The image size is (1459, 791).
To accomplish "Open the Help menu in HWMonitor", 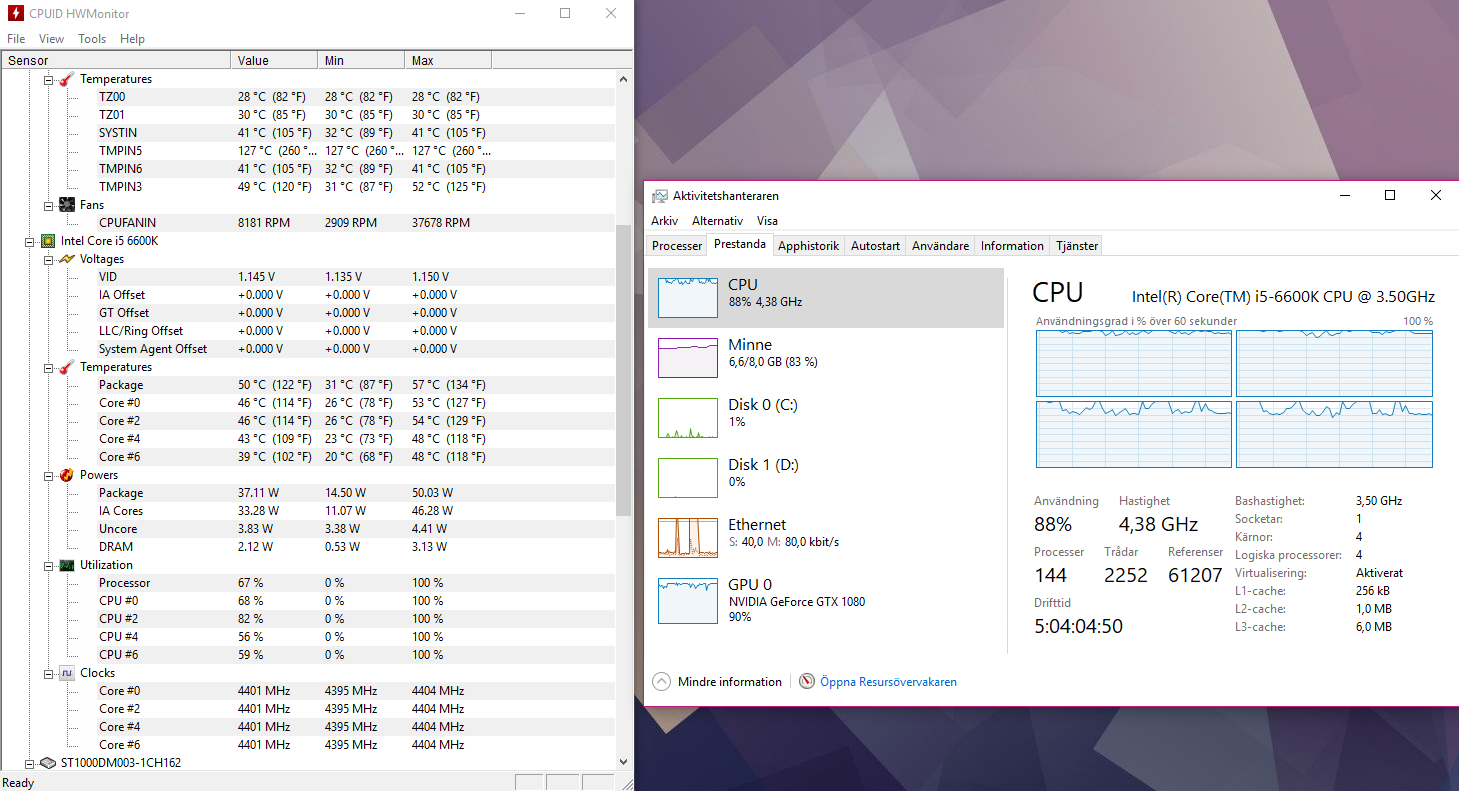I will (x=132, y=39).
